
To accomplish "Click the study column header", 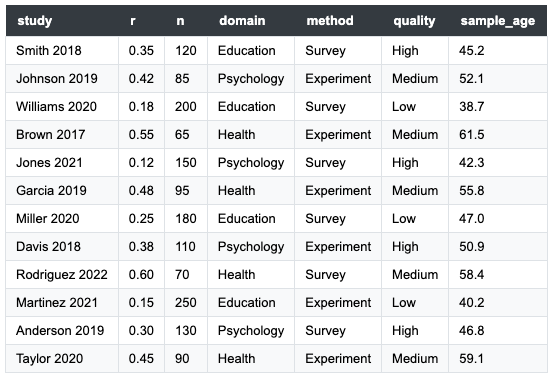I will [x=62, y=21].
